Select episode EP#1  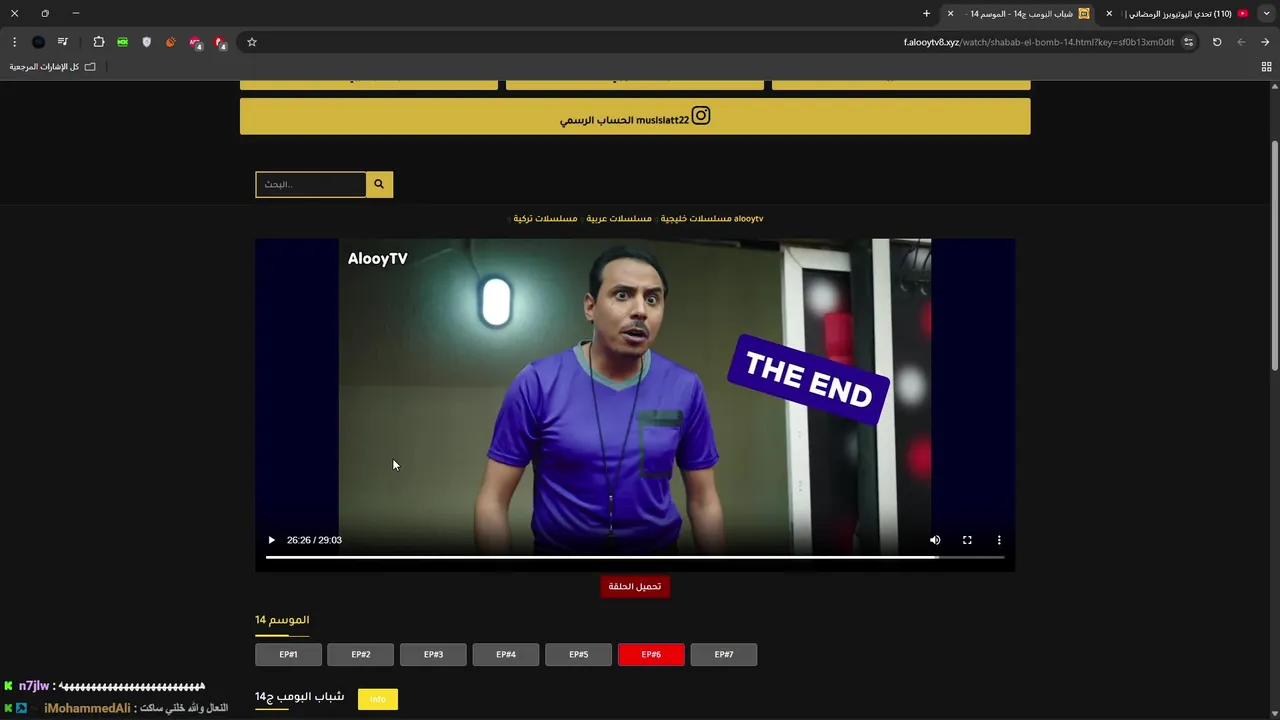(x=288, y=655)
